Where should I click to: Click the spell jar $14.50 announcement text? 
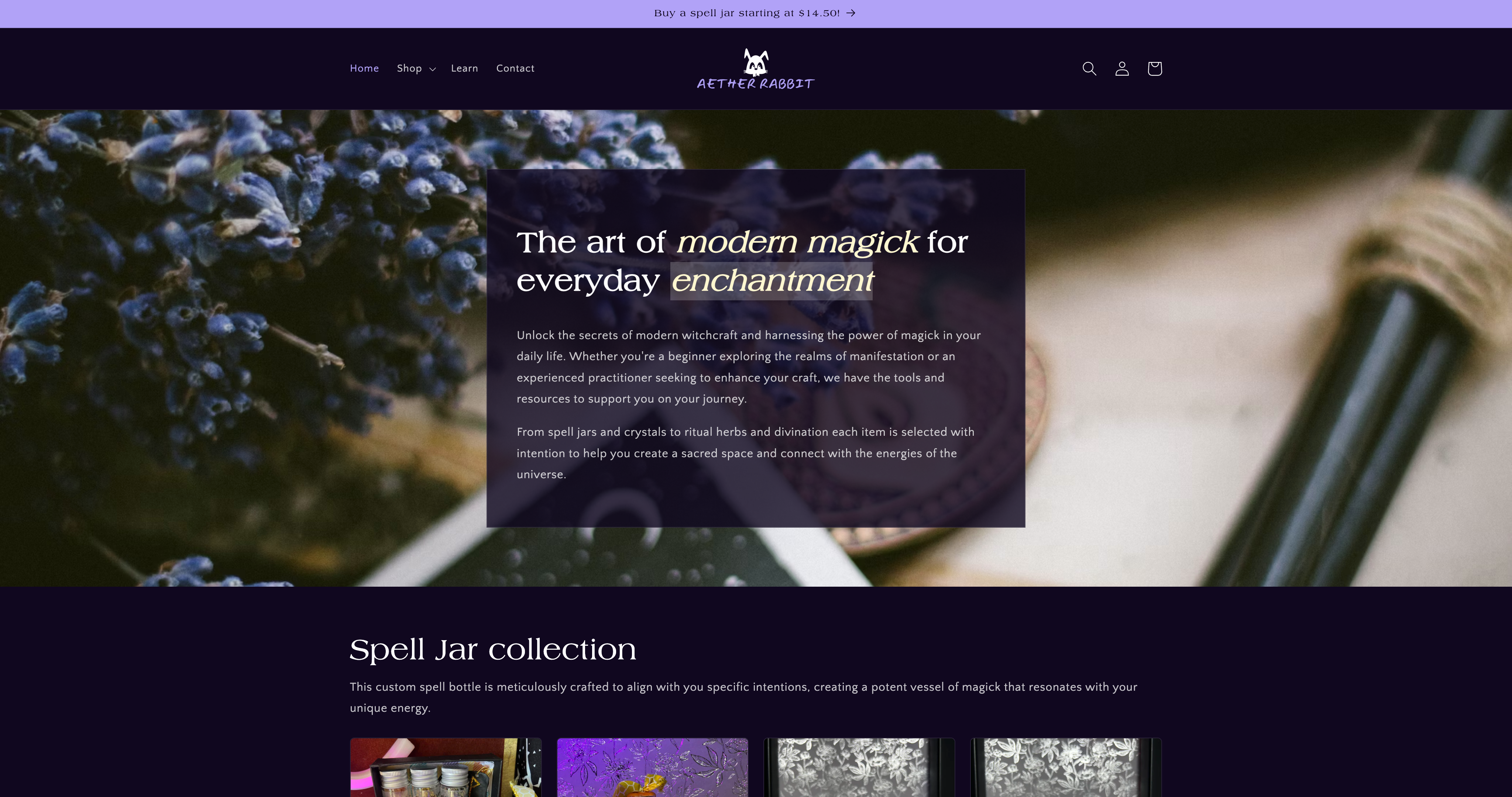tap(747, 13)
